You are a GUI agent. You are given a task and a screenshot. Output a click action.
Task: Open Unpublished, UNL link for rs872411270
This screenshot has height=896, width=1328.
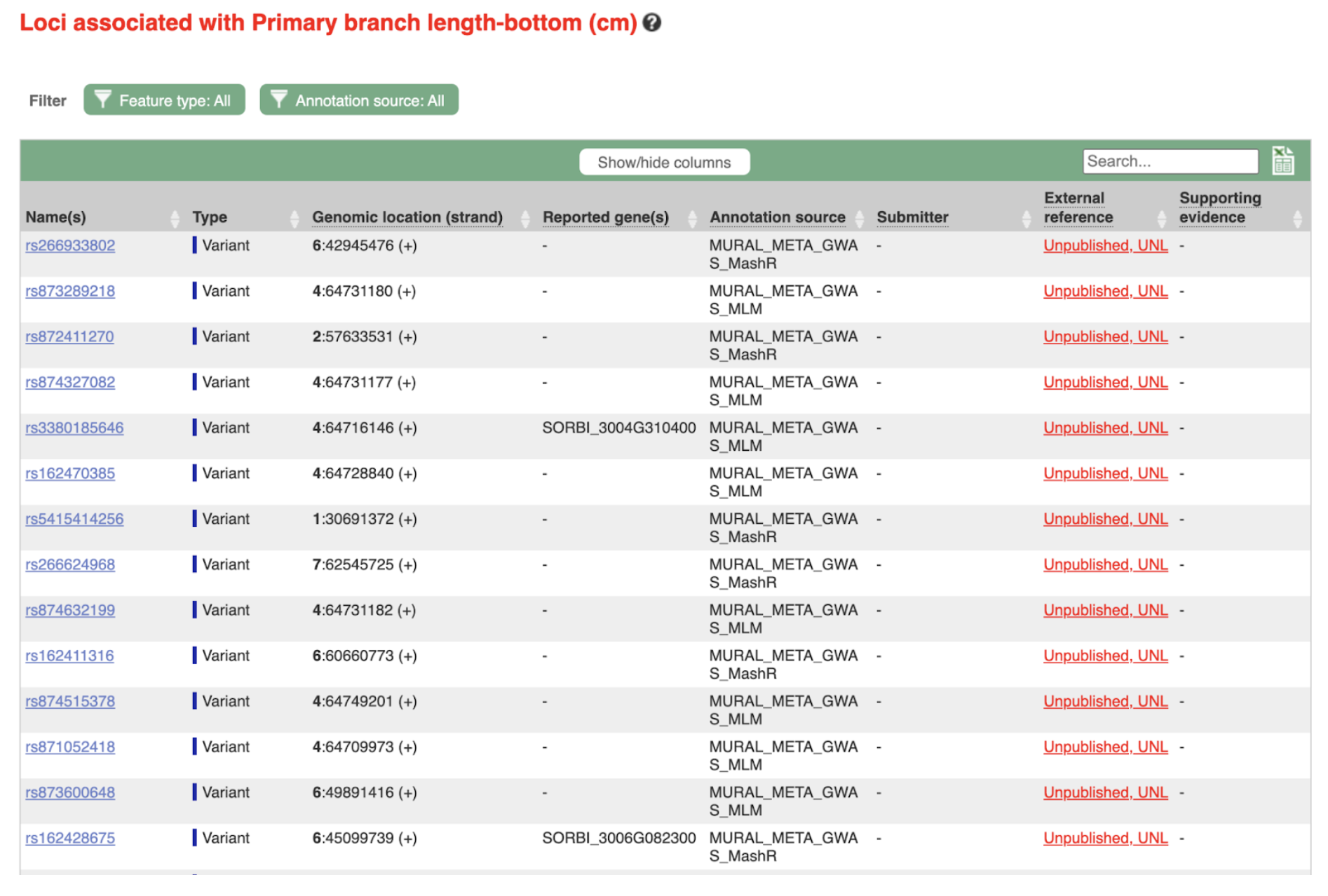point(1106,337)
